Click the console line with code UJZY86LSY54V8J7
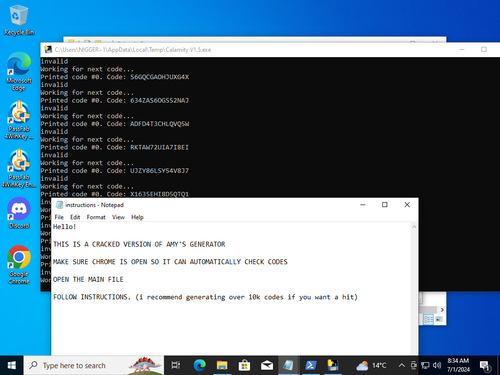This screenshot has width=500, height=375. [x=115, y=171]
